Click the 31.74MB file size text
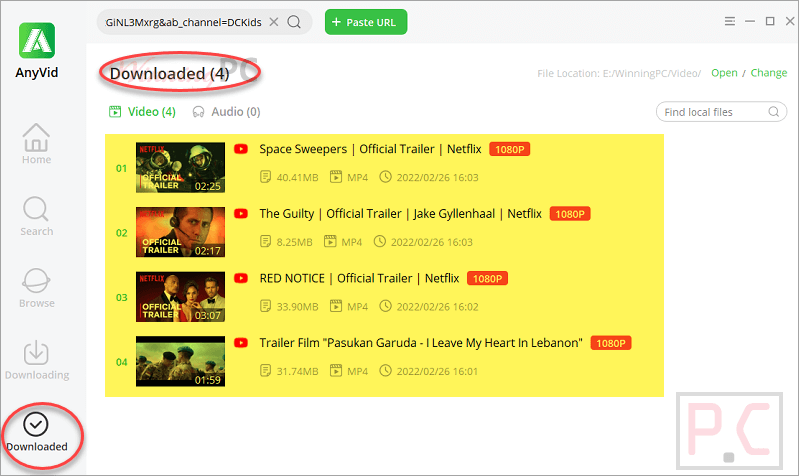799x476 pixels. pyautogui.click(x=298, y=372)
